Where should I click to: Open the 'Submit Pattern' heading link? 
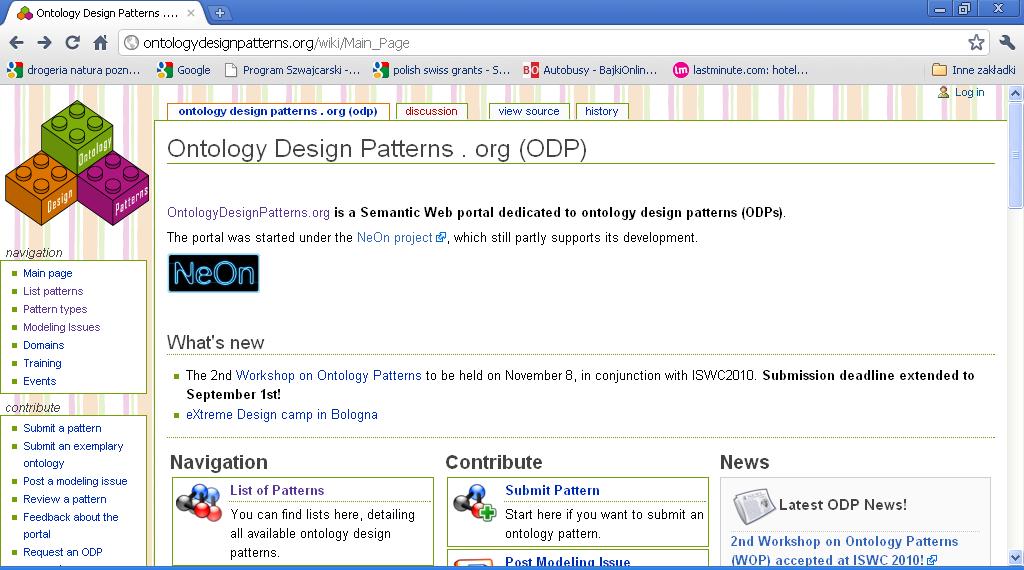pyautogui.click(x=552, y=490)
